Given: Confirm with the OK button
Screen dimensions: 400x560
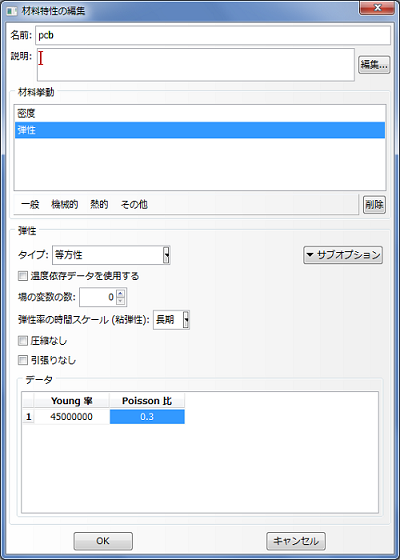Looking at the screenshot, I should point(103,541).
